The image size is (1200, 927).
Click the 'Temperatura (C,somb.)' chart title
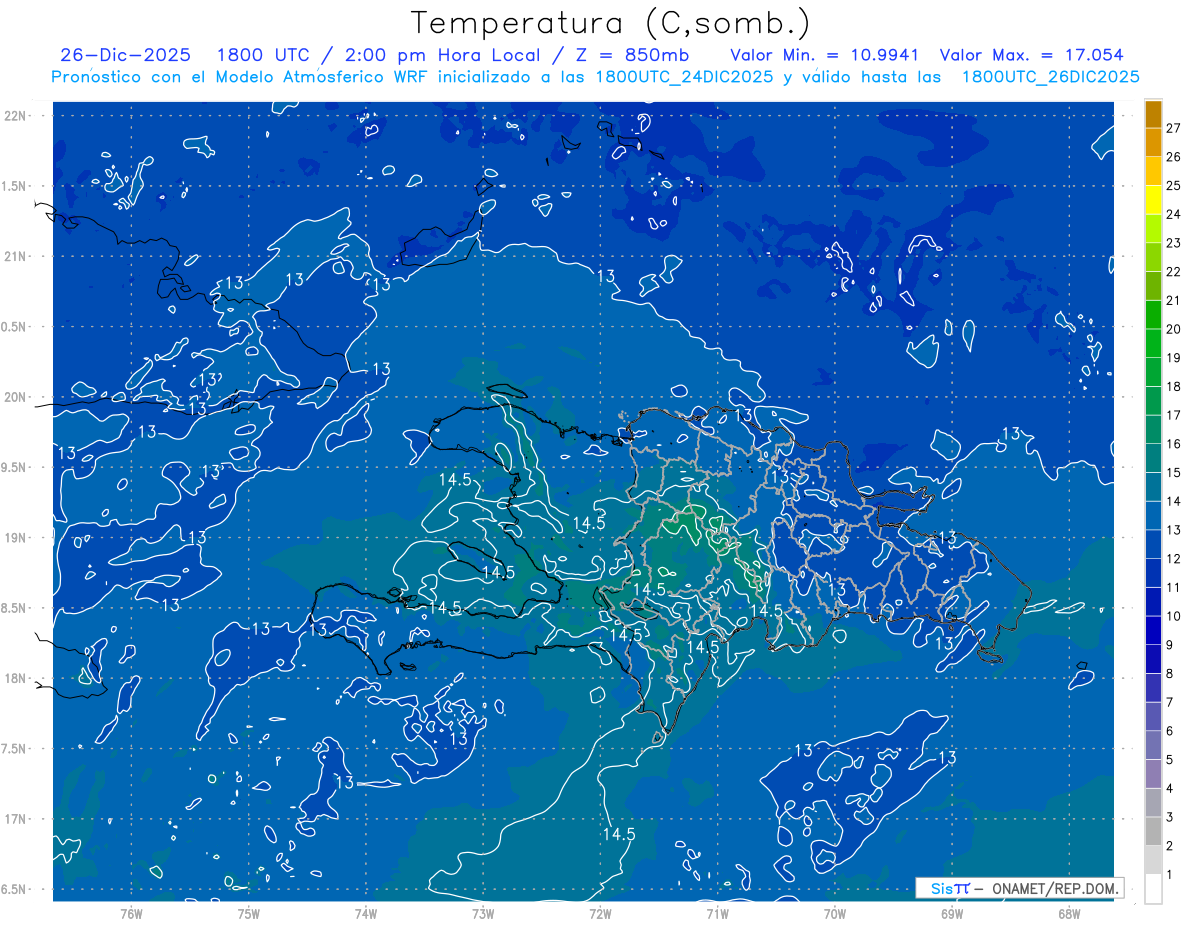(611, 23)
